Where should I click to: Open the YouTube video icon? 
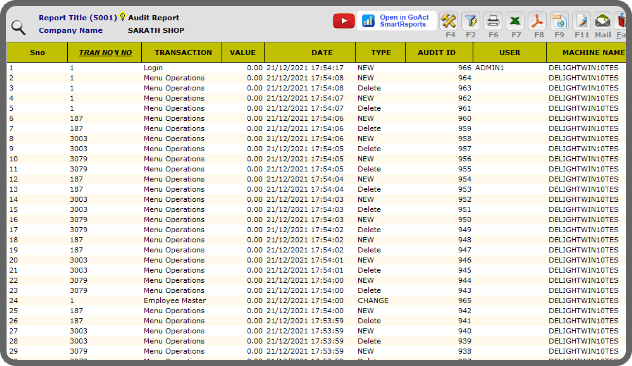click(344, 21)
